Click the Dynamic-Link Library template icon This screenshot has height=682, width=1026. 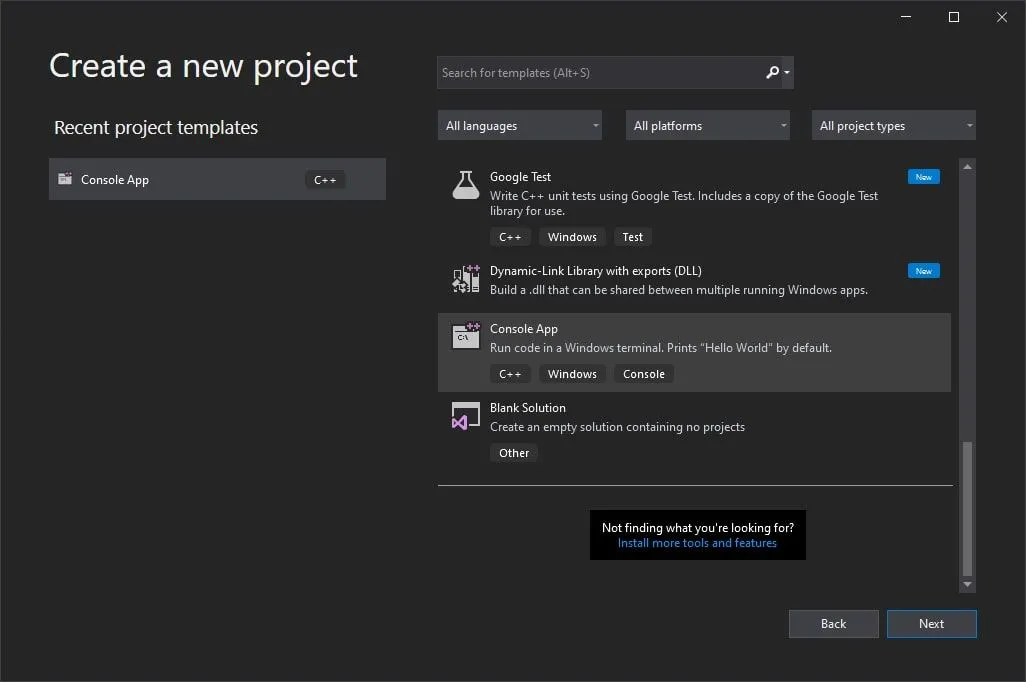click(x=465, y=279)
